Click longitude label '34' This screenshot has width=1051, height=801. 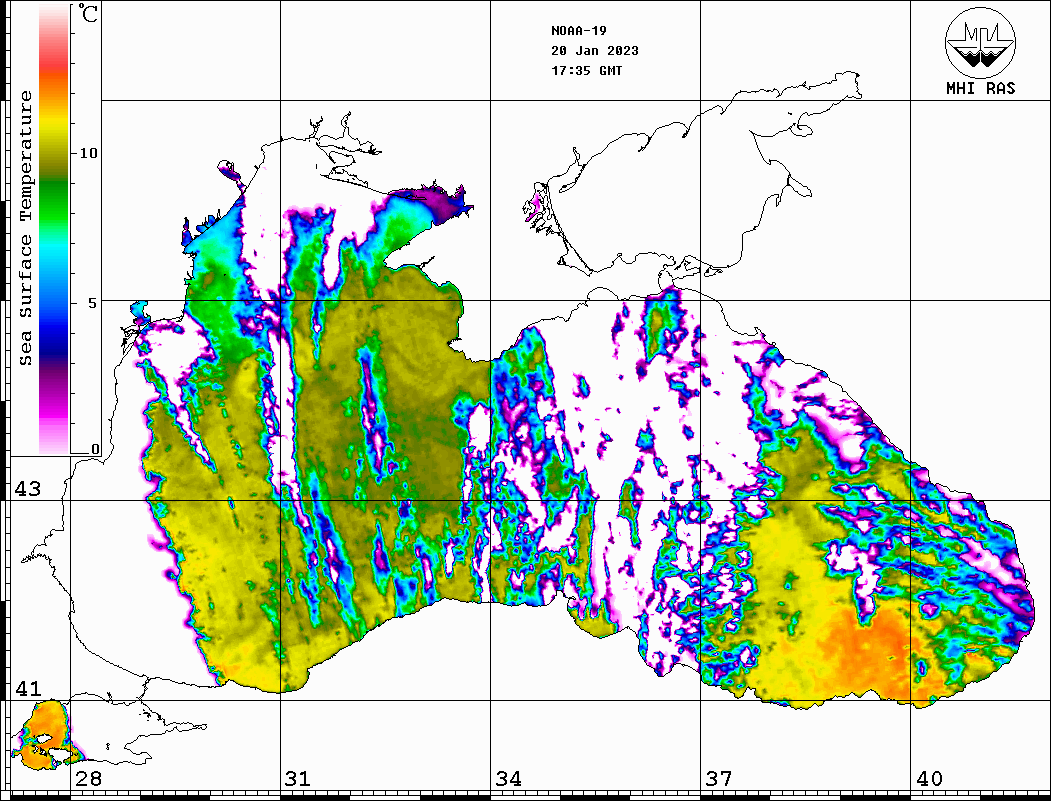tap(509, 779)
